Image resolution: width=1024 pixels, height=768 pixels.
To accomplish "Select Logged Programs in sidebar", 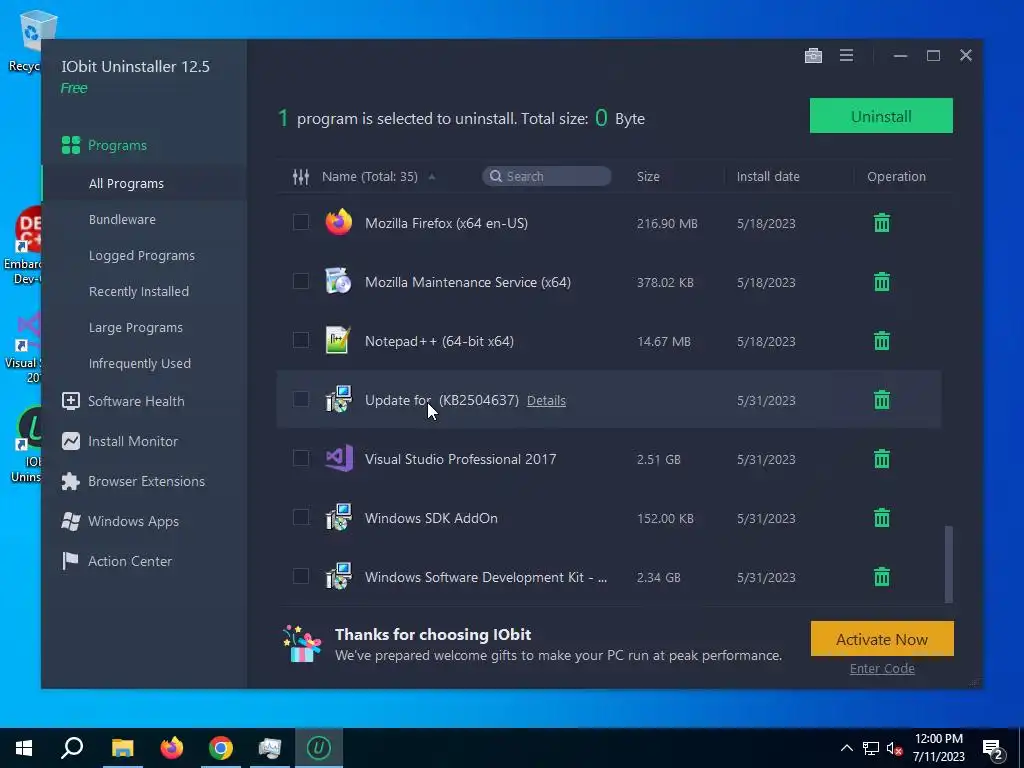I will pos(142,255).
